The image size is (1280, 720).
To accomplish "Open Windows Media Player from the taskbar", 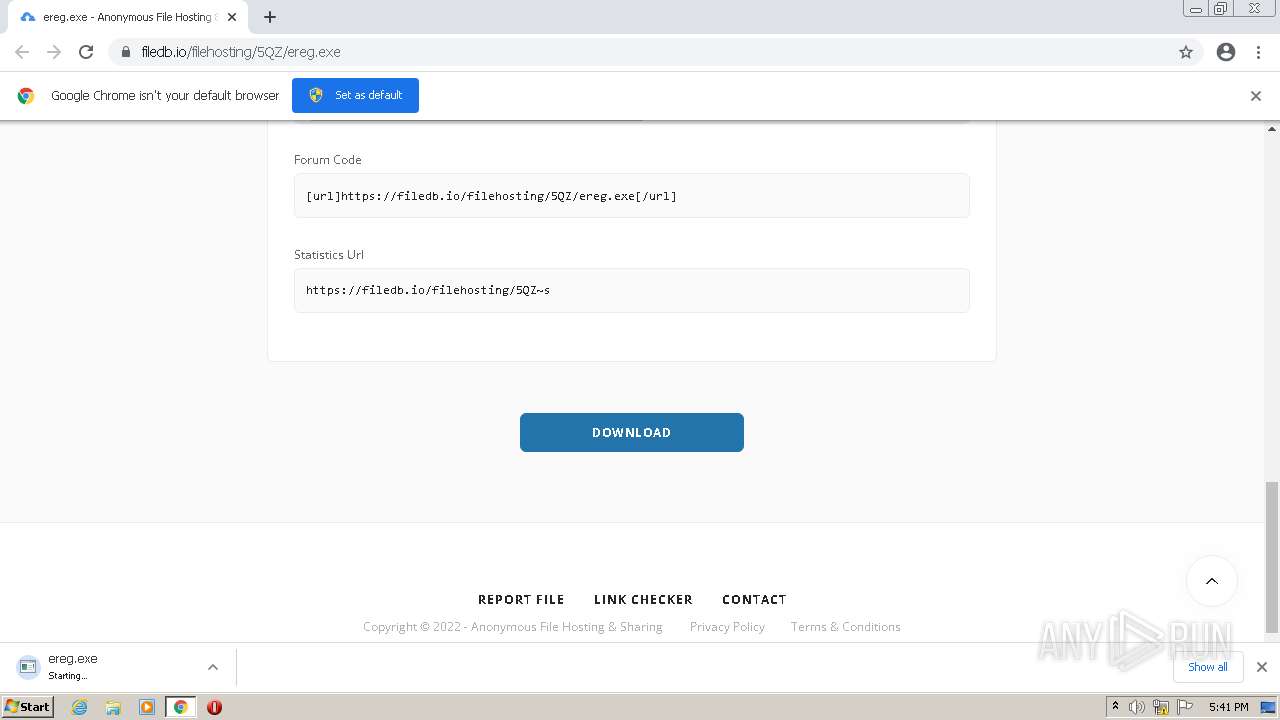I will pyautogui.click(x=147, y=707).
